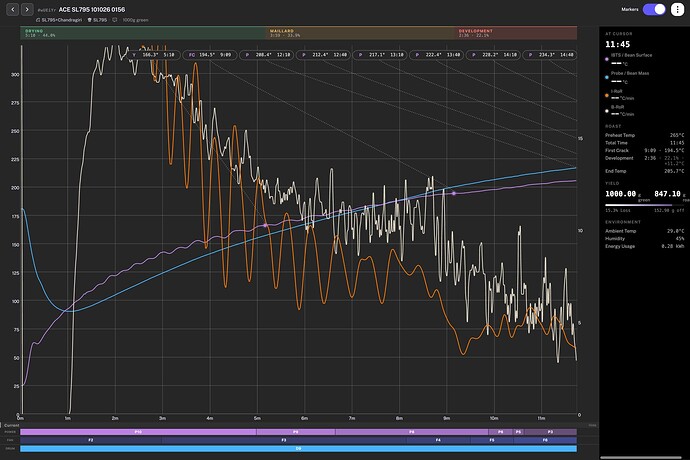Image resolution: width=690 pixels, height=460 pixels.
Task: Click the Probe / Bean Mass legend dot
Action: coord(607,77)
